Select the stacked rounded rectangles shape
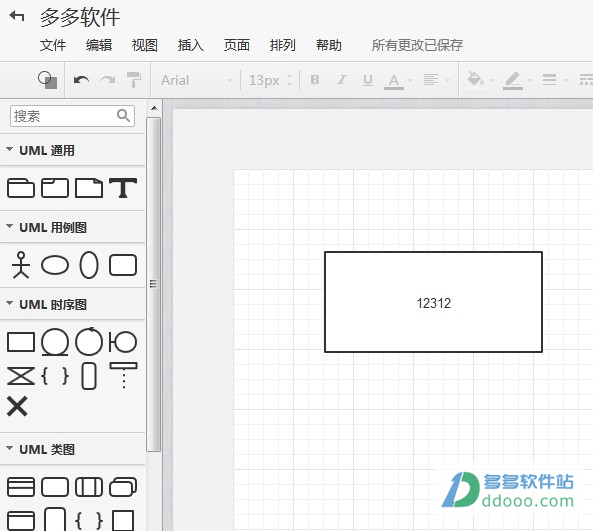Image resolution: width=593 pixels, height=531 pixels. pos(123,487)
